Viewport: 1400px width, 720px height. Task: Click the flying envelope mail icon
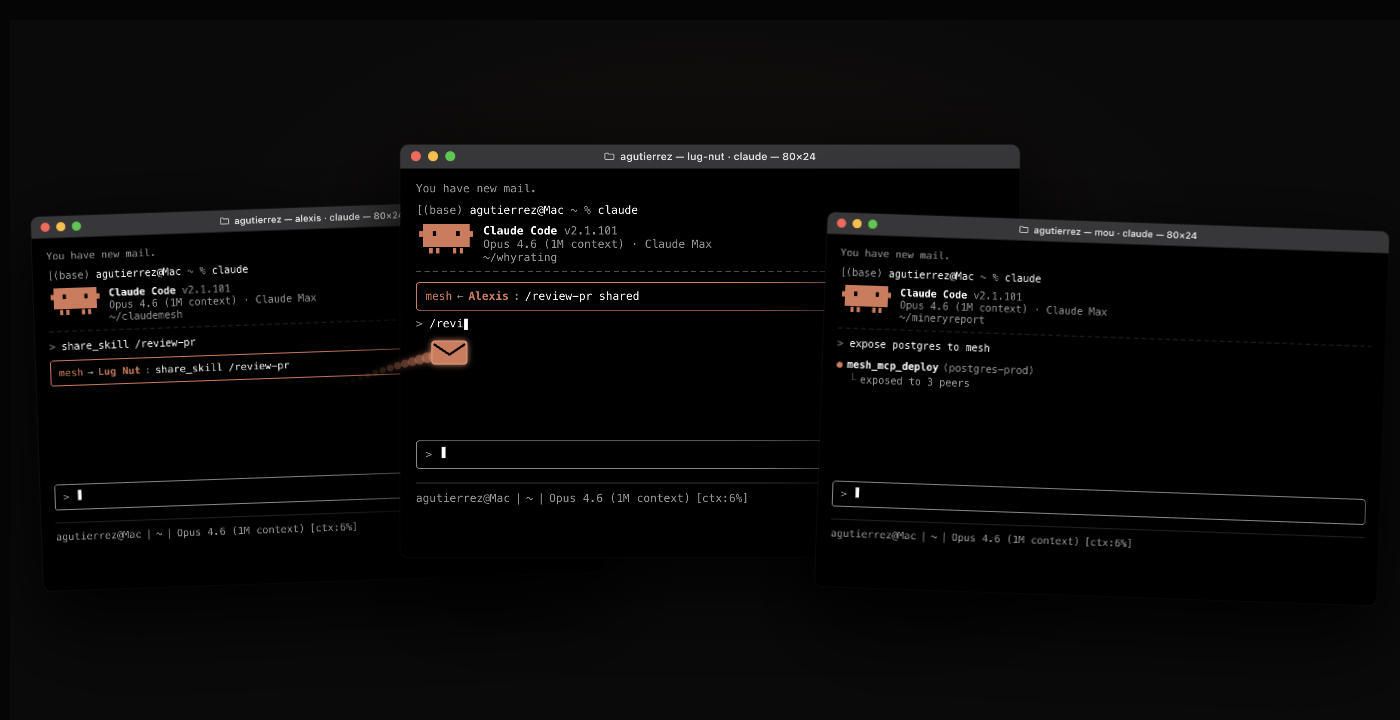coord(449,352)
